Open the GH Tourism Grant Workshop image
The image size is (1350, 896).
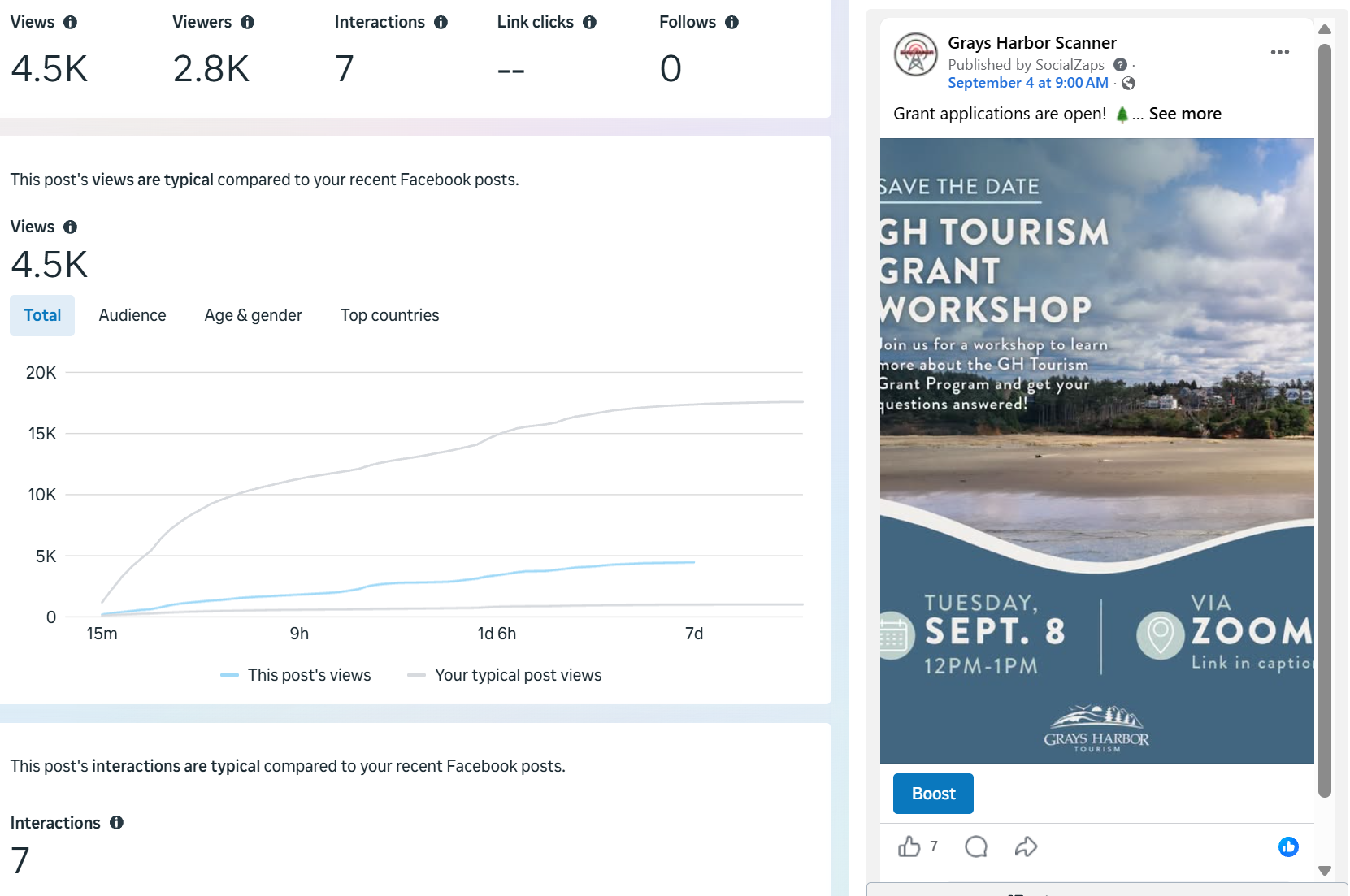tap(1096, 451)
